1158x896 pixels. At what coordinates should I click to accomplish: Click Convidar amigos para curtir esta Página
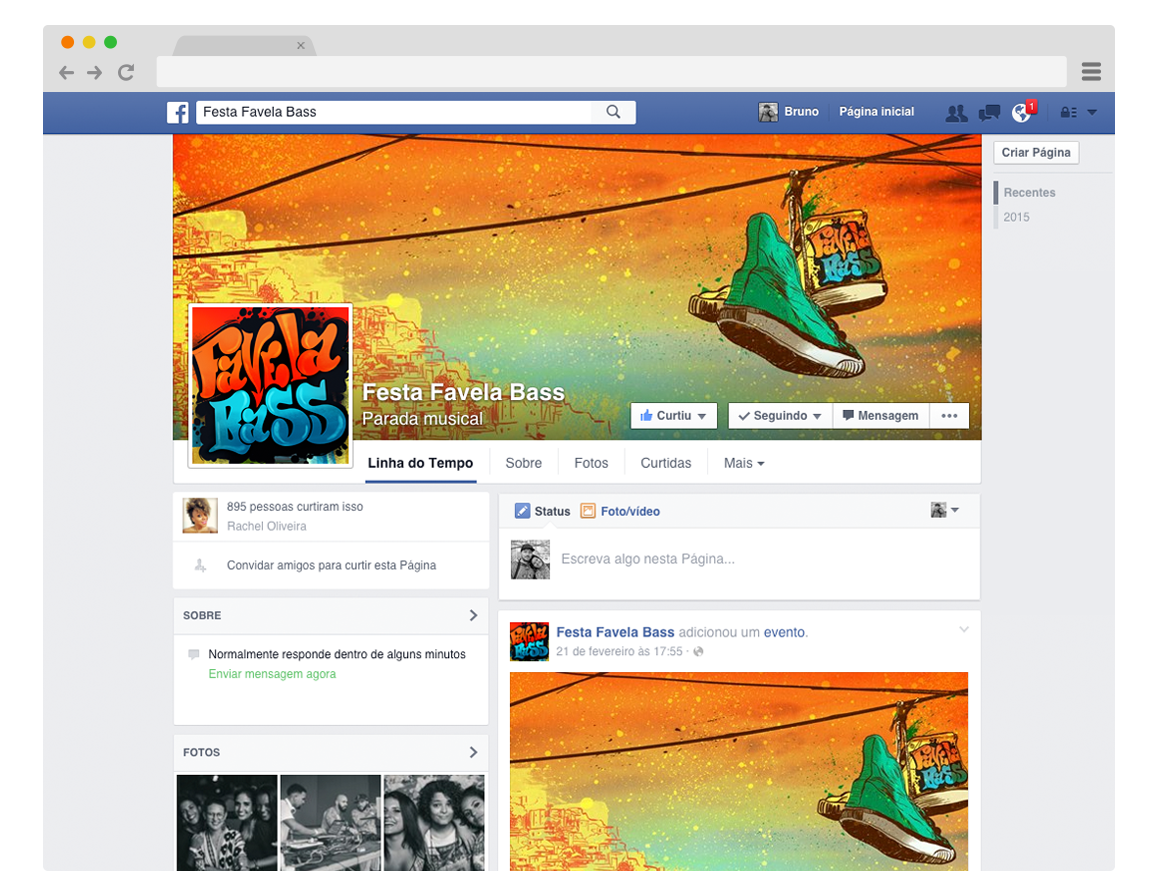(331, 565)
